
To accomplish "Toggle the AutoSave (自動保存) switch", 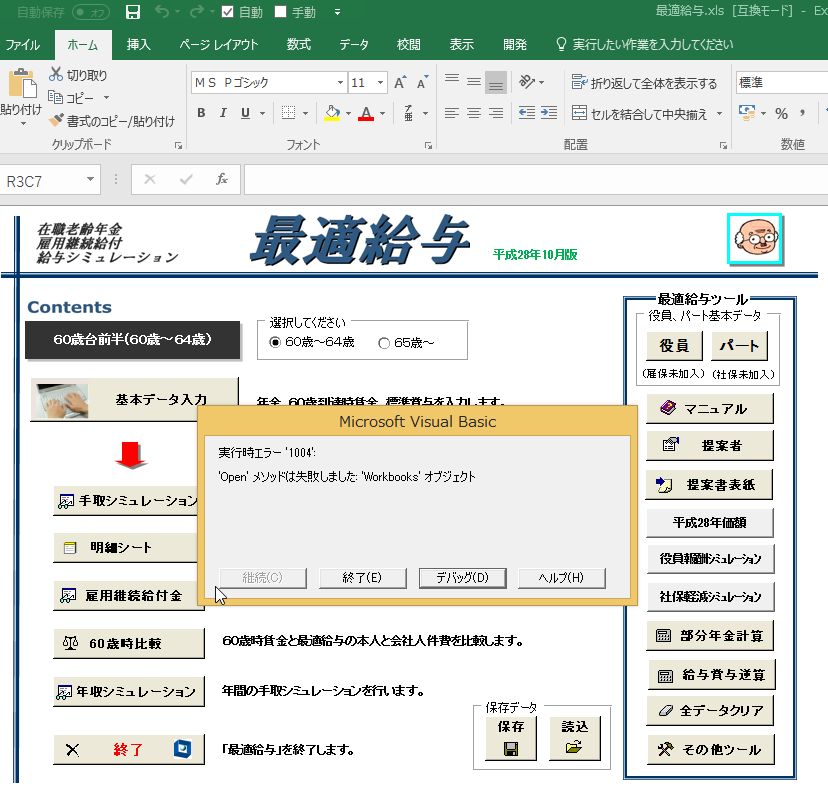I will [x=91, y=12].
